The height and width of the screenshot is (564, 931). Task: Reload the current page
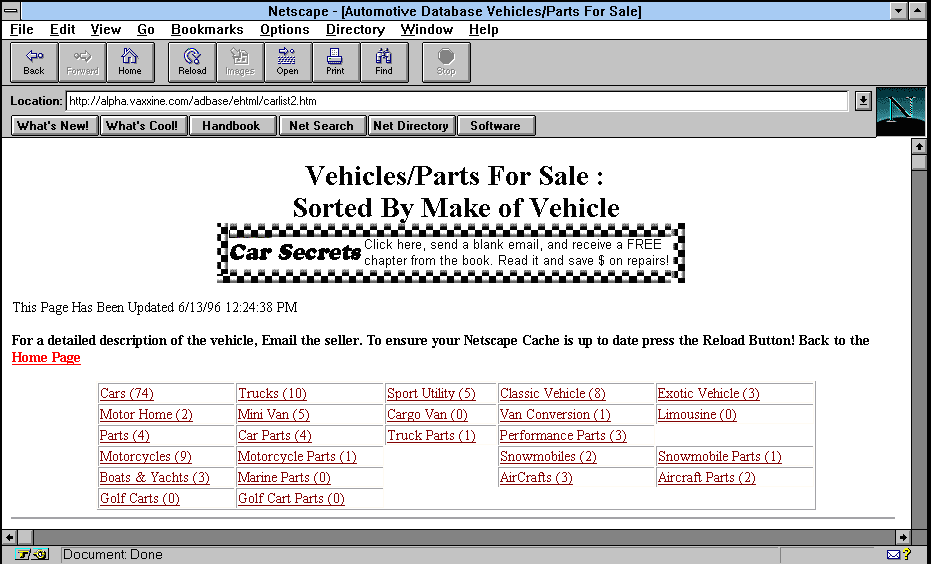tap(192, 62)
